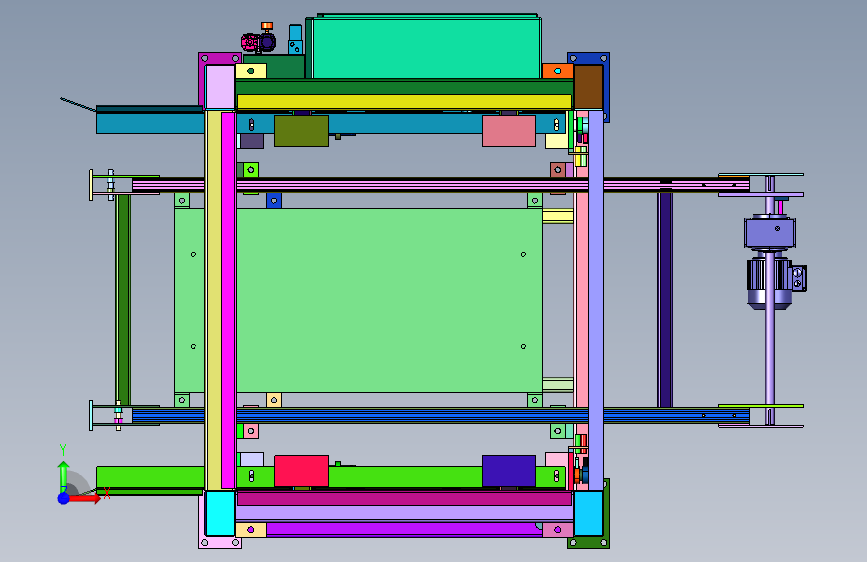Viewport: 867px width, 562px height.
Task: Select the lavender vertical column on right
Action: pyautogui.click(x=596, y=300)
